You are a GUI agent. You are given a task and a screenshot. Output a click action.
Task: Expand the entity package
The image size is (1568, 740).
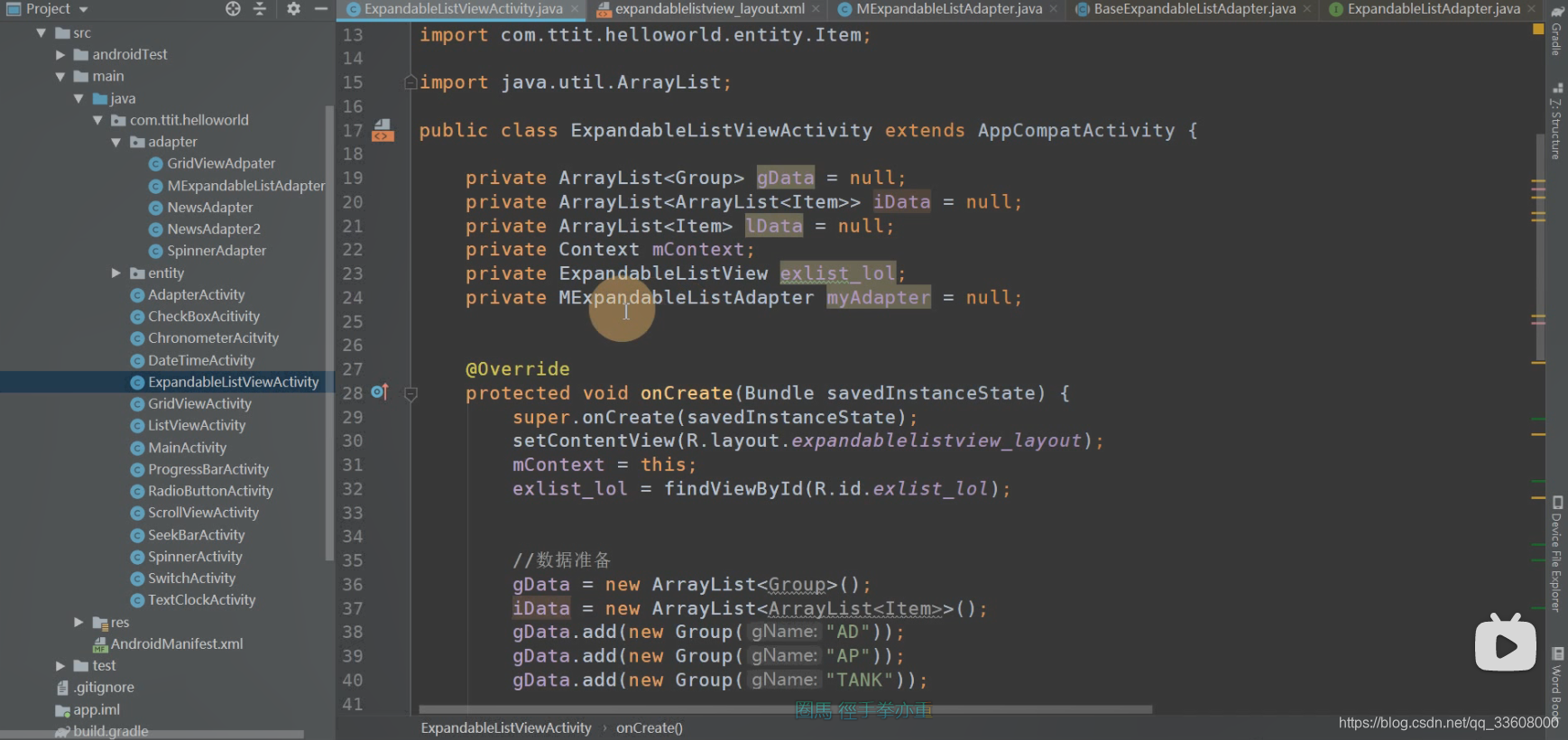point(115,273)
